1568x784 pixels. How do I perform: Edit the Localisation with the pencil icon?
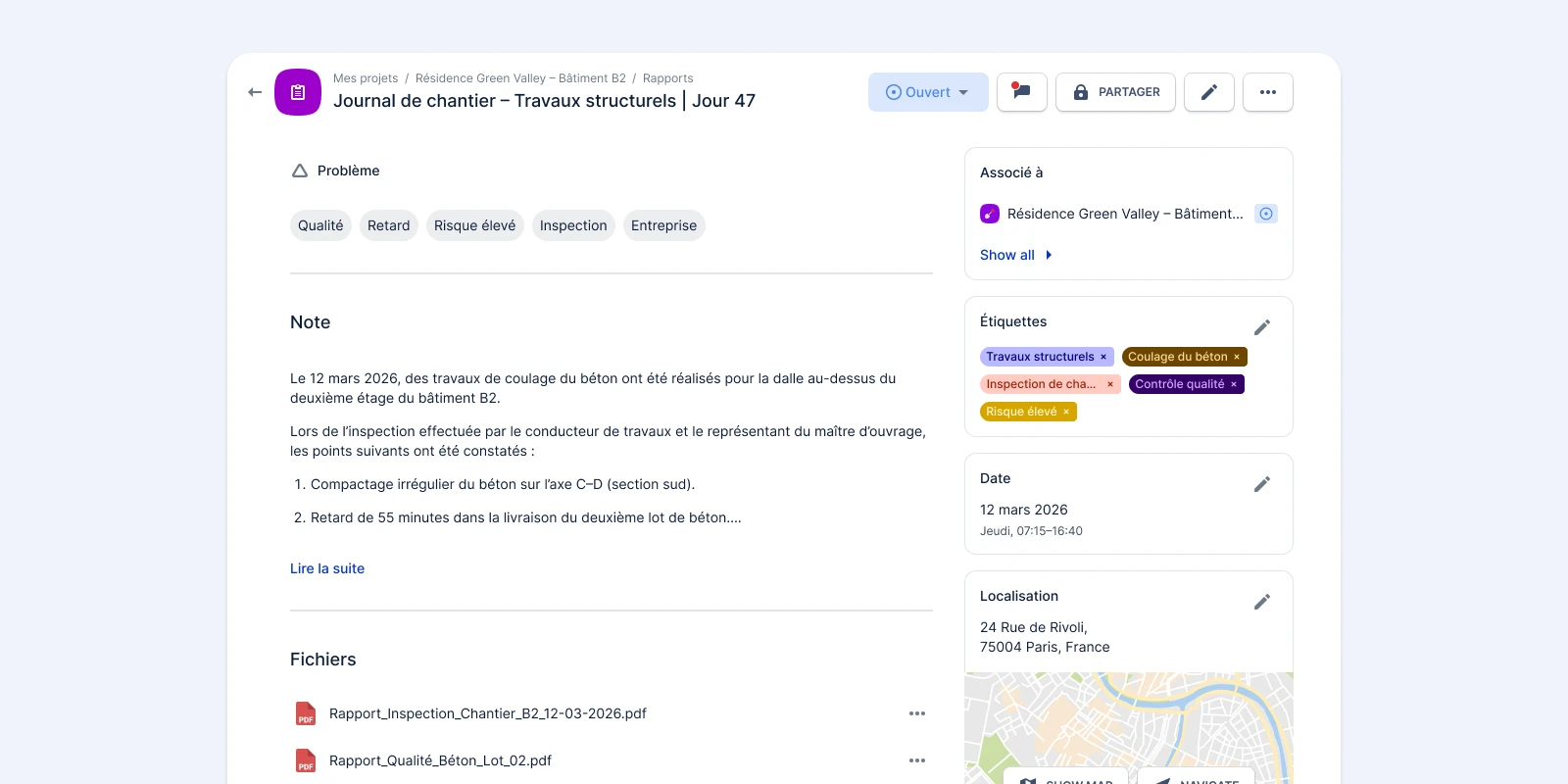(1262, 602)
